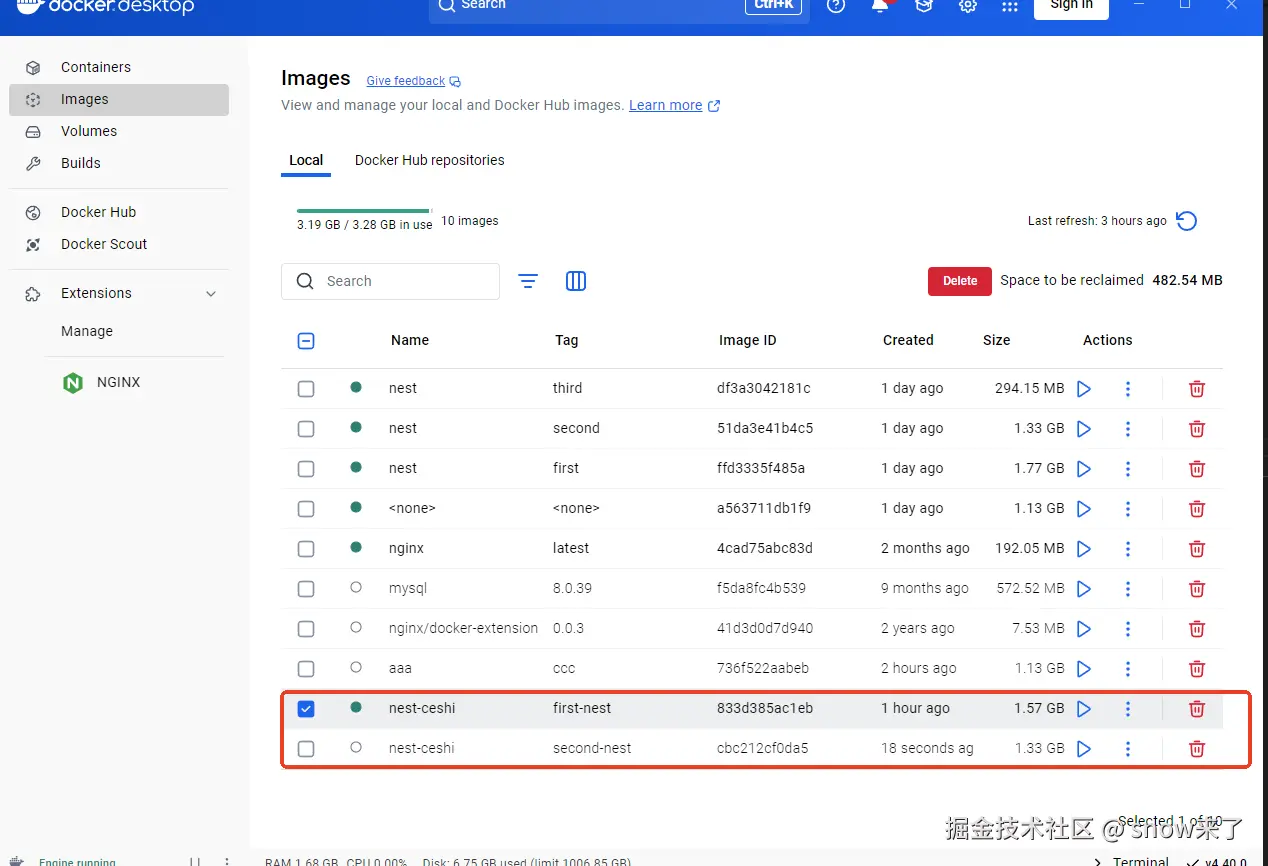Image resolution: width=1268 pixels, height=866 pixels.
Task: Check the mysql image checkbox
Action: click(306, 589)
